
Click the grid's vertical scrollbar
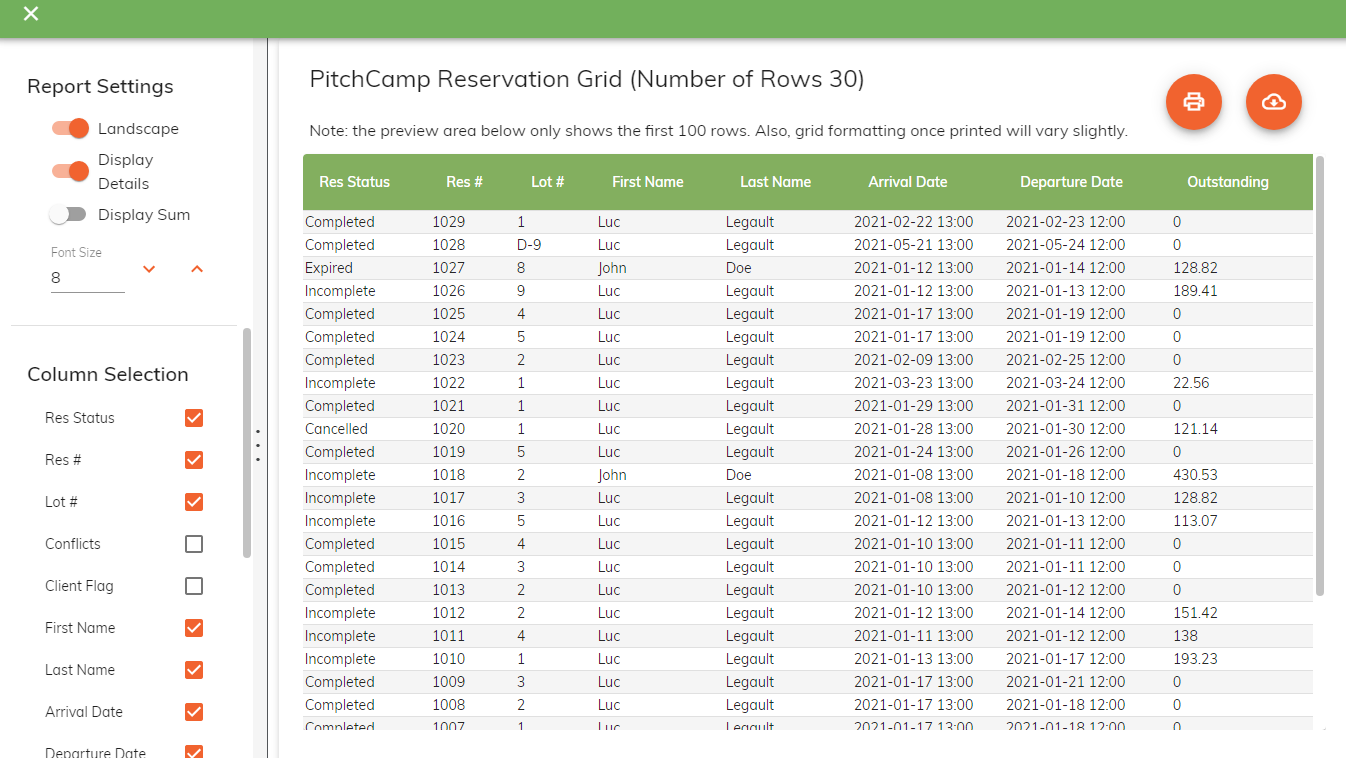click(1320, 375)
